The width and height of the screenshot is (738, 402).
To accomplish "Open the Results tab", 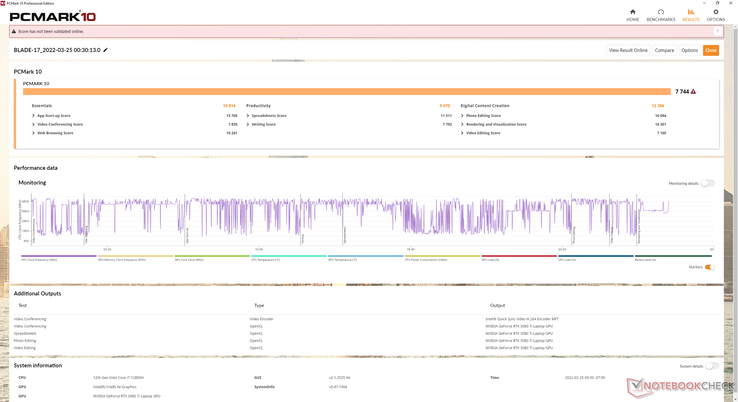I will point(690,15).
